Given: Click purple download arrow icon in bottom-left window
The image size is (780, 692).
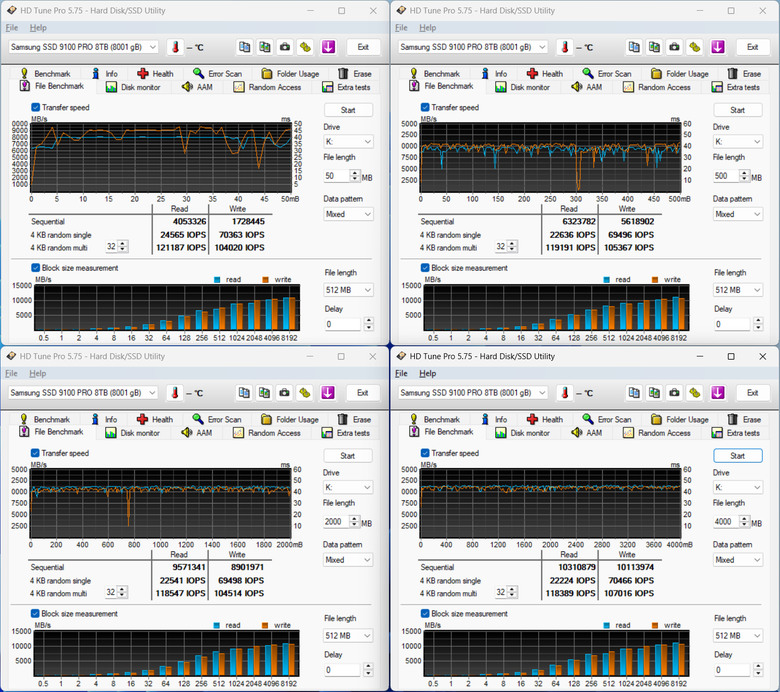Looking at the screenshot, I should 327,393.
